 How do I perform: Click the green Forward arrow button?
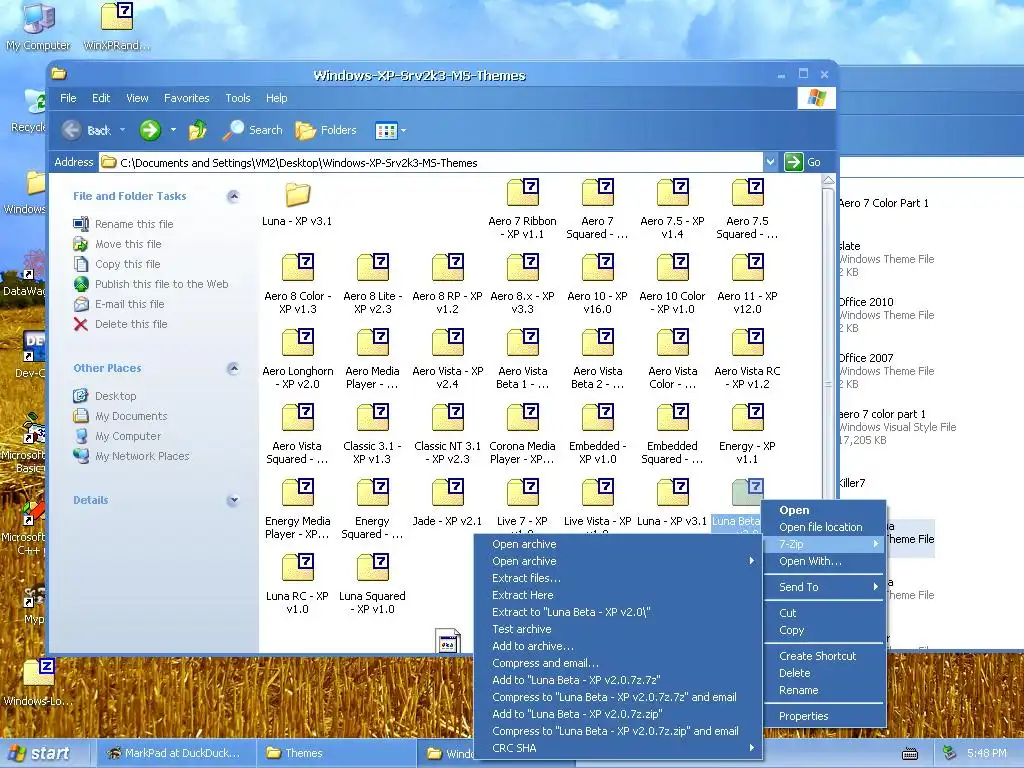[150, 130]
